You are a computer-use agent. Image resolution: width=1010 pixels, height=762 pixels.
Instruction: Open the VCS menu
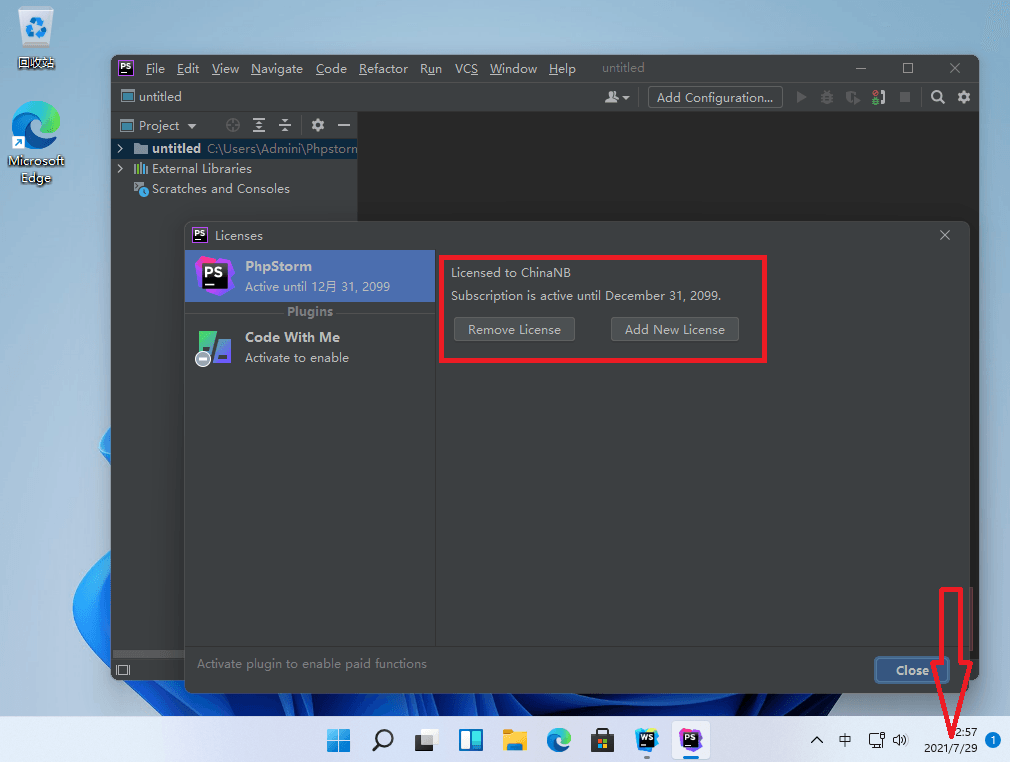[x=466, y=68]
